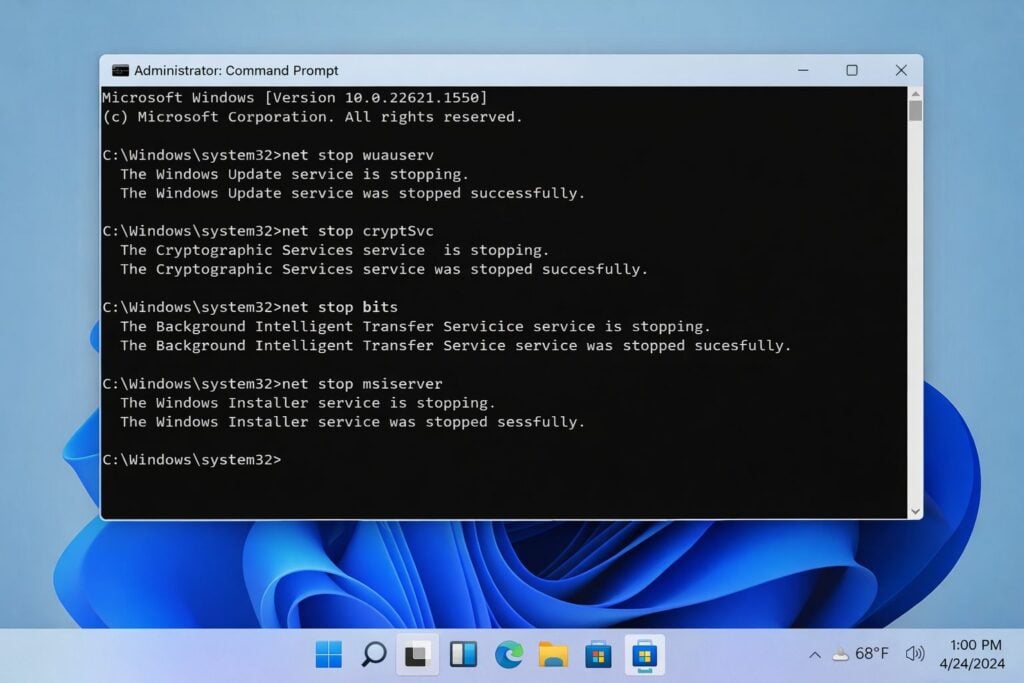Open the Microsoft Store
Viewport: 1024px width, 683px height.
point(598,654)
